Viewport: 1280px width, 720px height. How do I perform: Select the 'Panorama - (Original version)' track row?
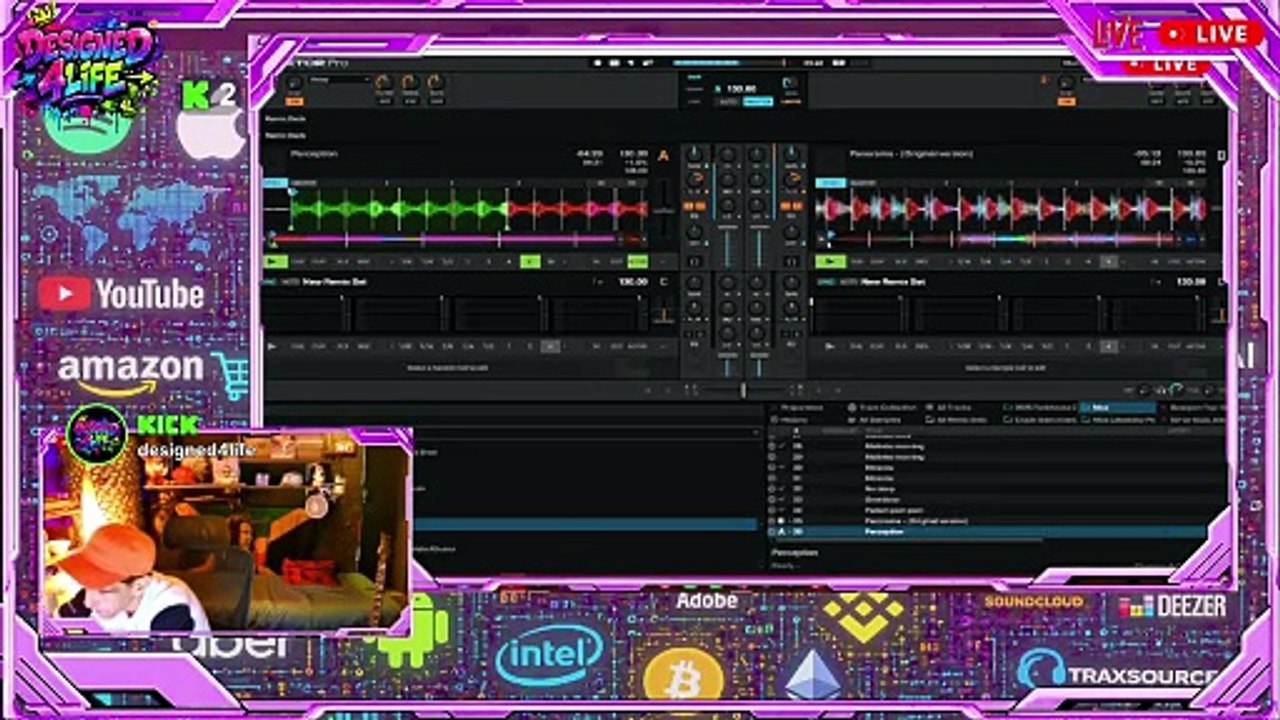986,521
